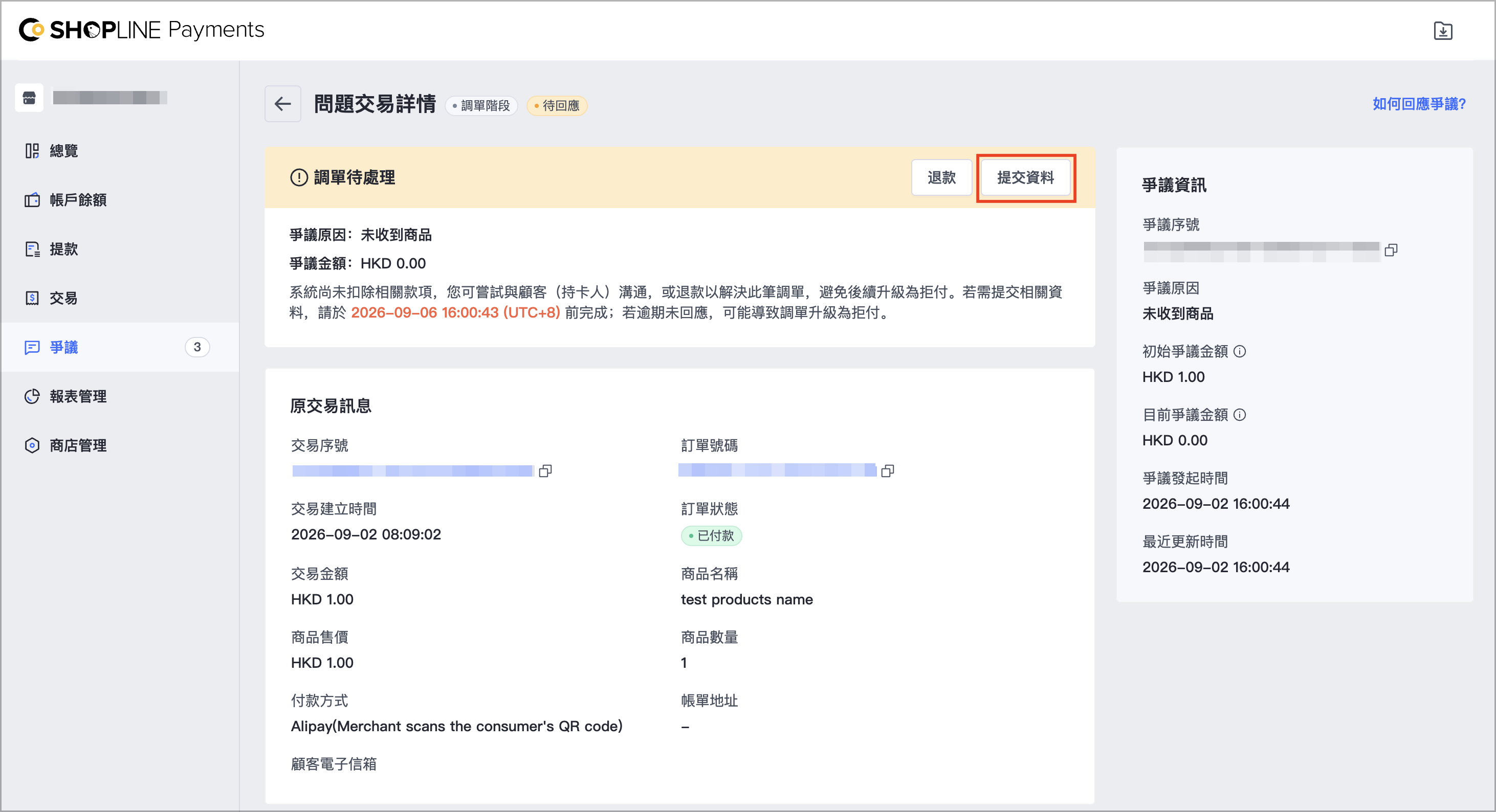Click the 爭議資訊 panel heading
Viewport: 1496px width, 812px height.
(1174, 185)
